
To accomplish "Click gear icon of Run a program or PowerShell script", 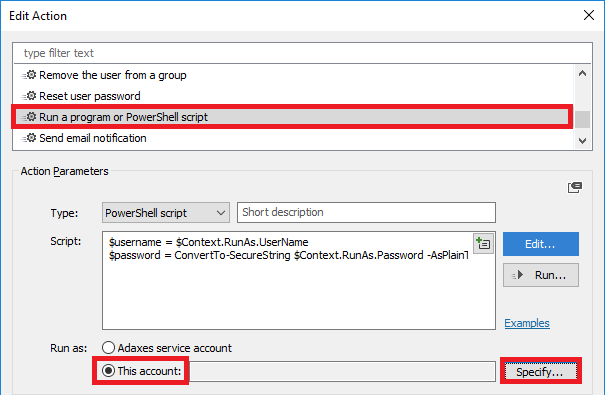I will [x=29, y=116].
